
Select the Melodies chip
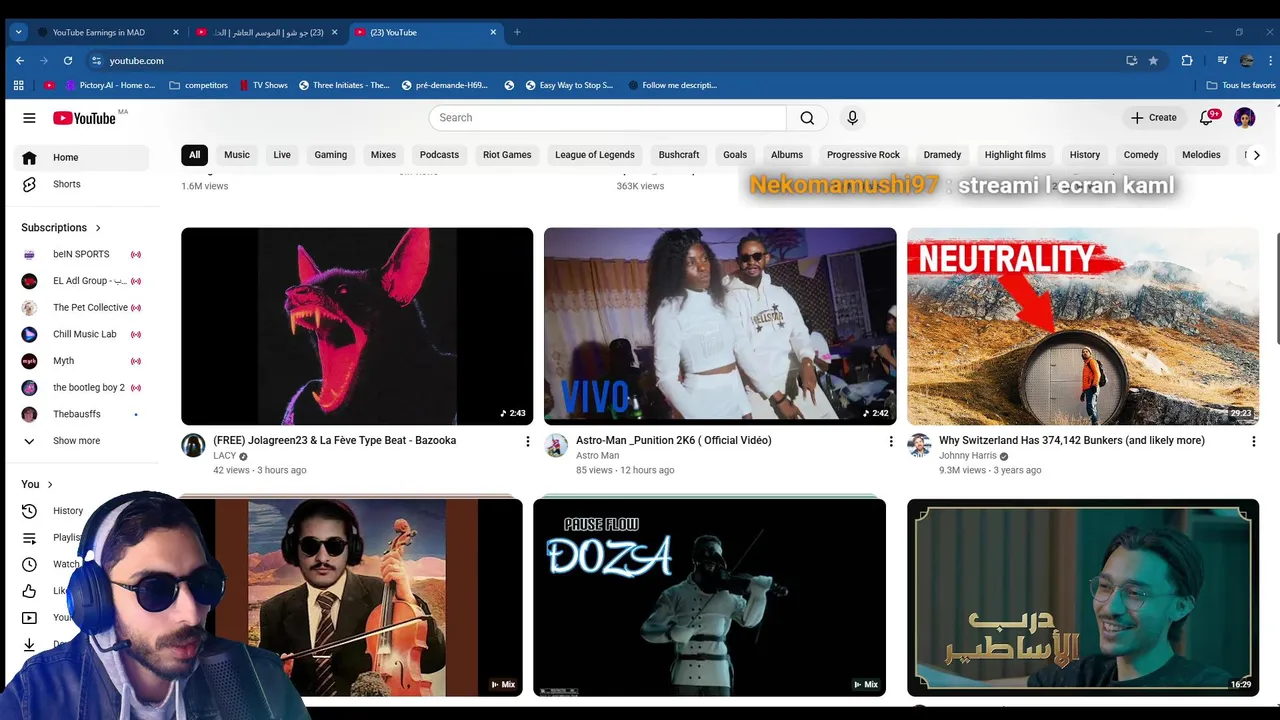[1201, 155]
